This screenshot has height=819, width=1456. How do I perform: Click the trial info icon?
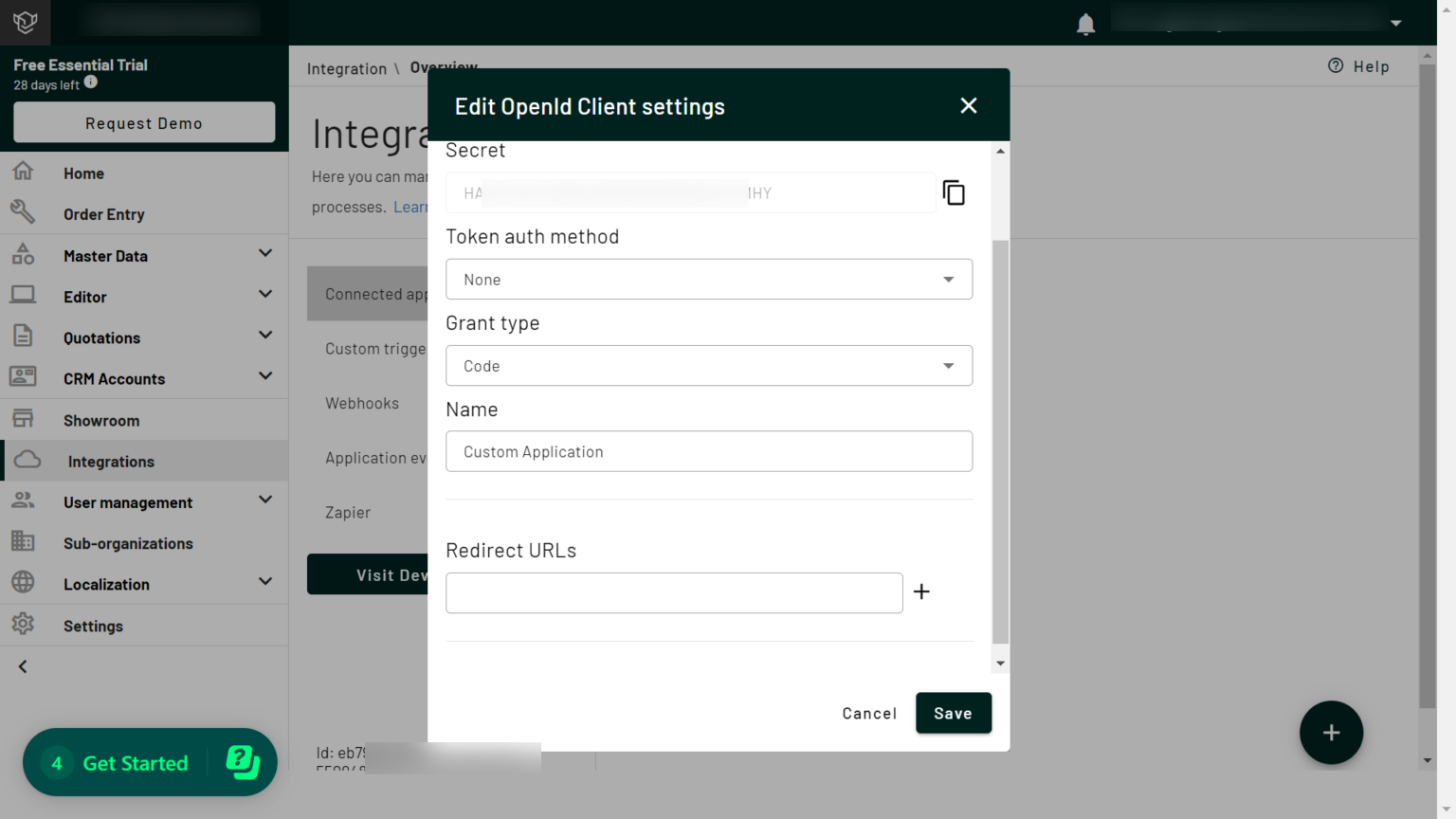pos(91,82)
